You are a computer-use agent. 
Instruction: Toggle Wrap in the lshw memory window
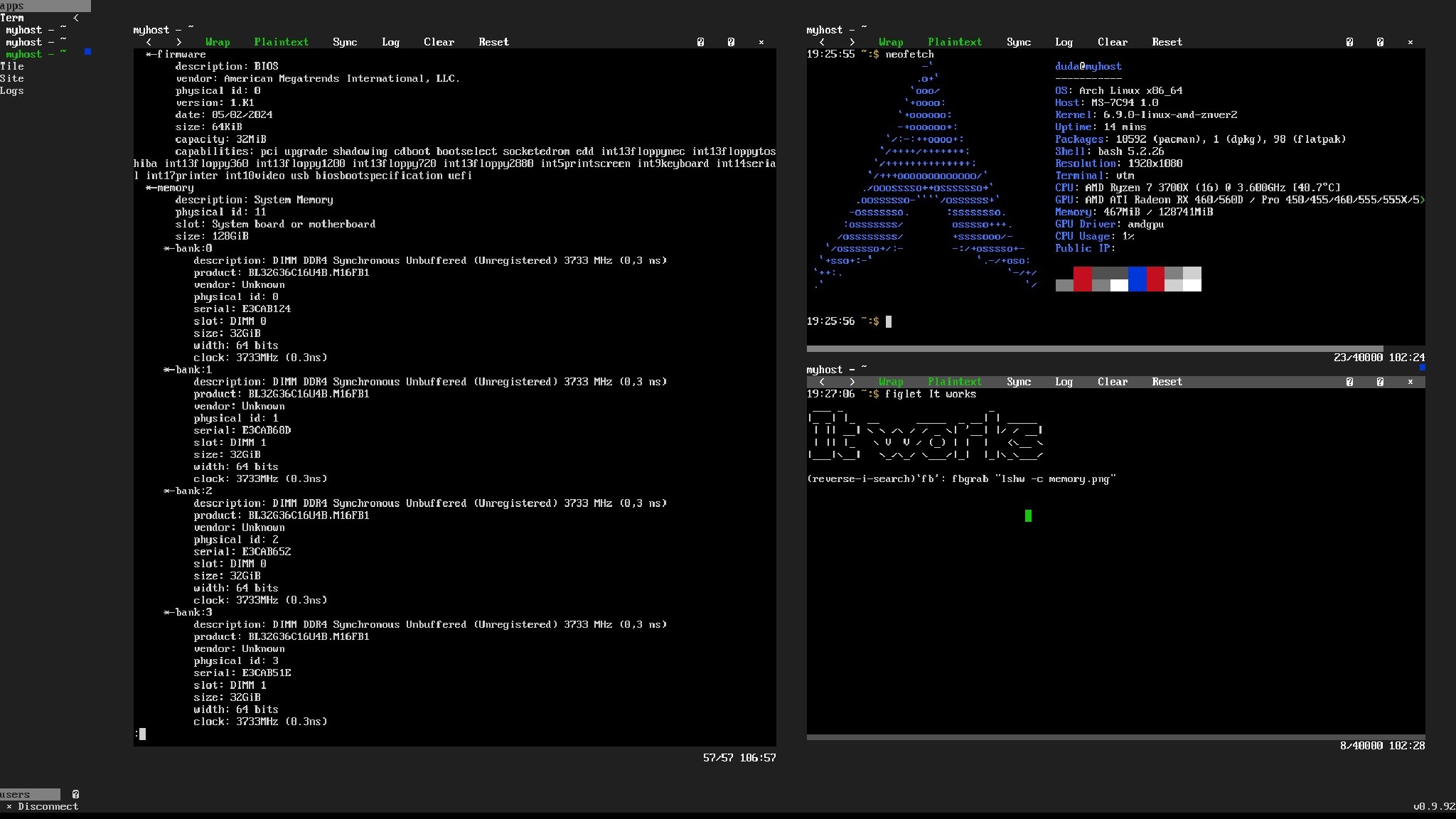[218, 42]
